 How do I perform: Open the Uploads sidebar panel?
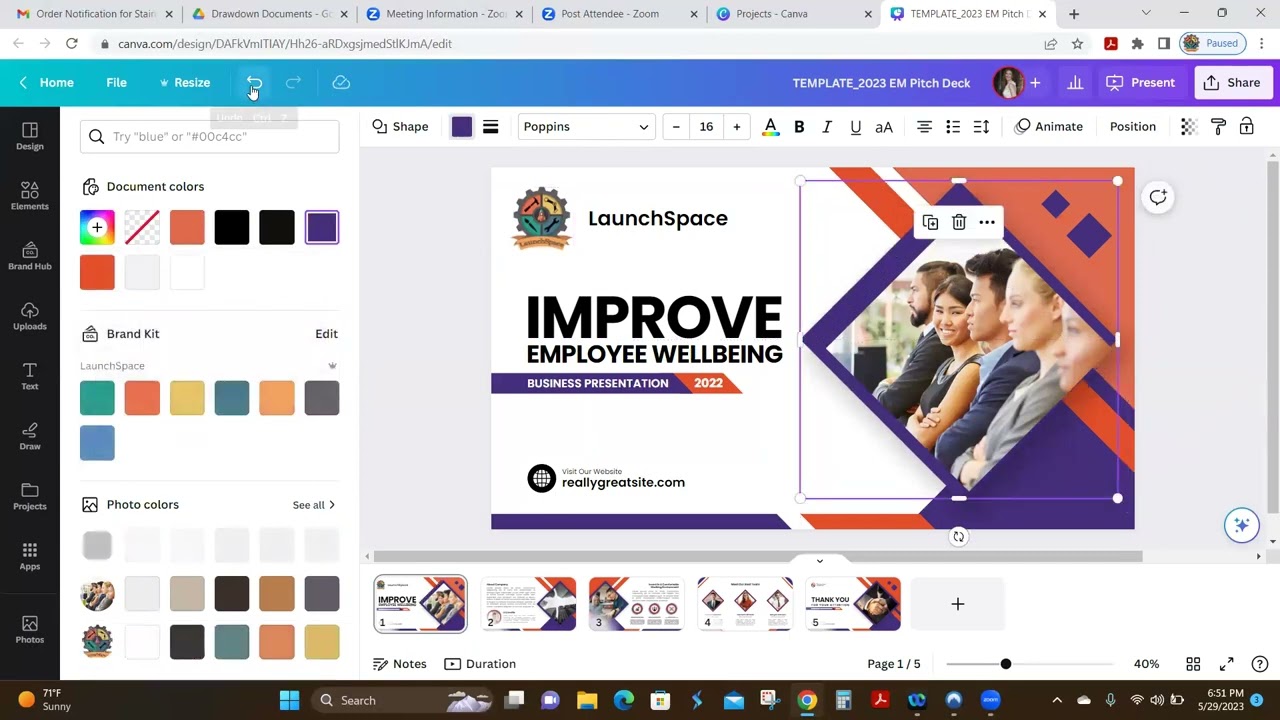click(30, 316)
